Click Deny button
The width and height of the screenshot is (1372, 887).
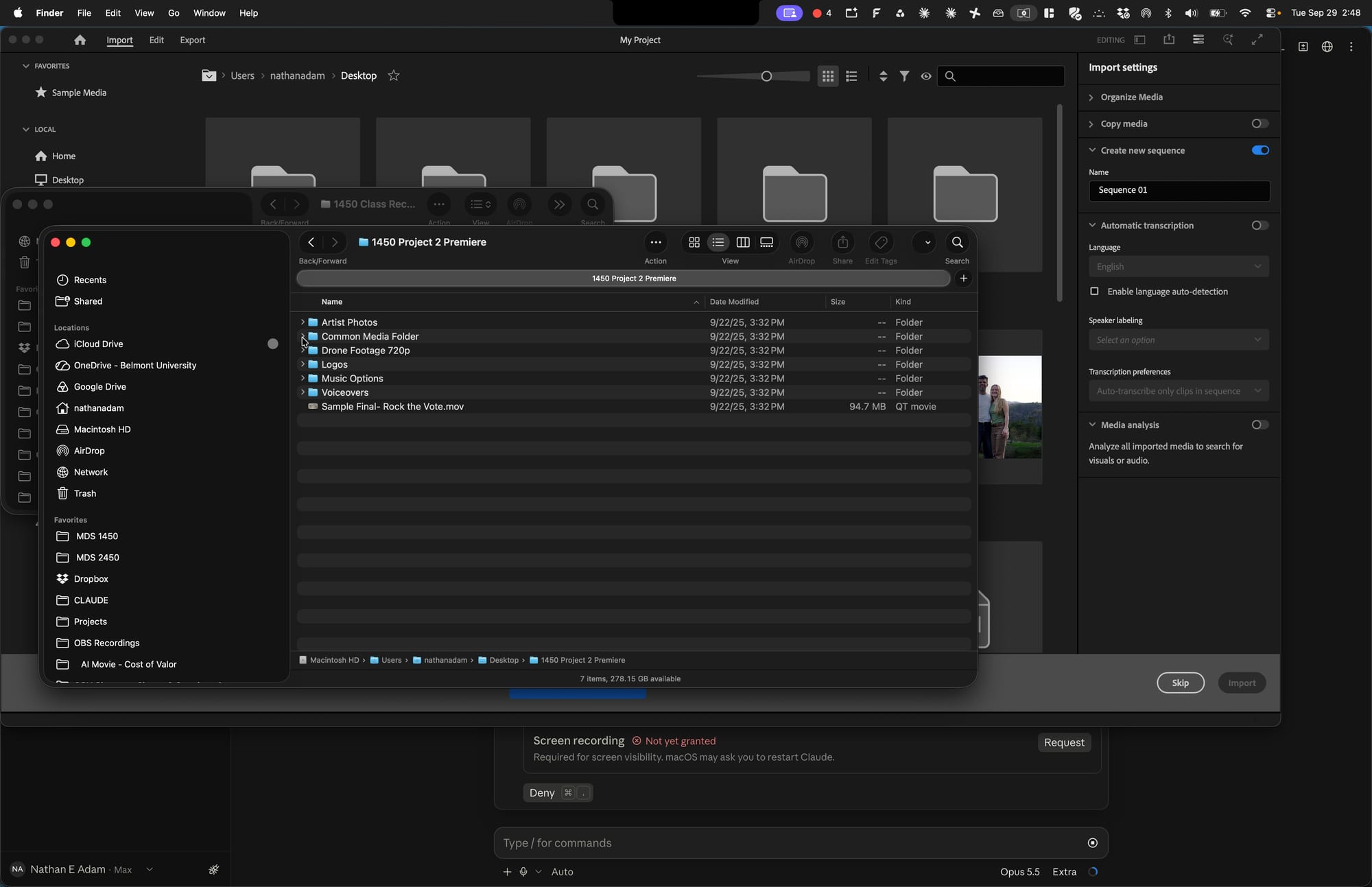[557, 793]
